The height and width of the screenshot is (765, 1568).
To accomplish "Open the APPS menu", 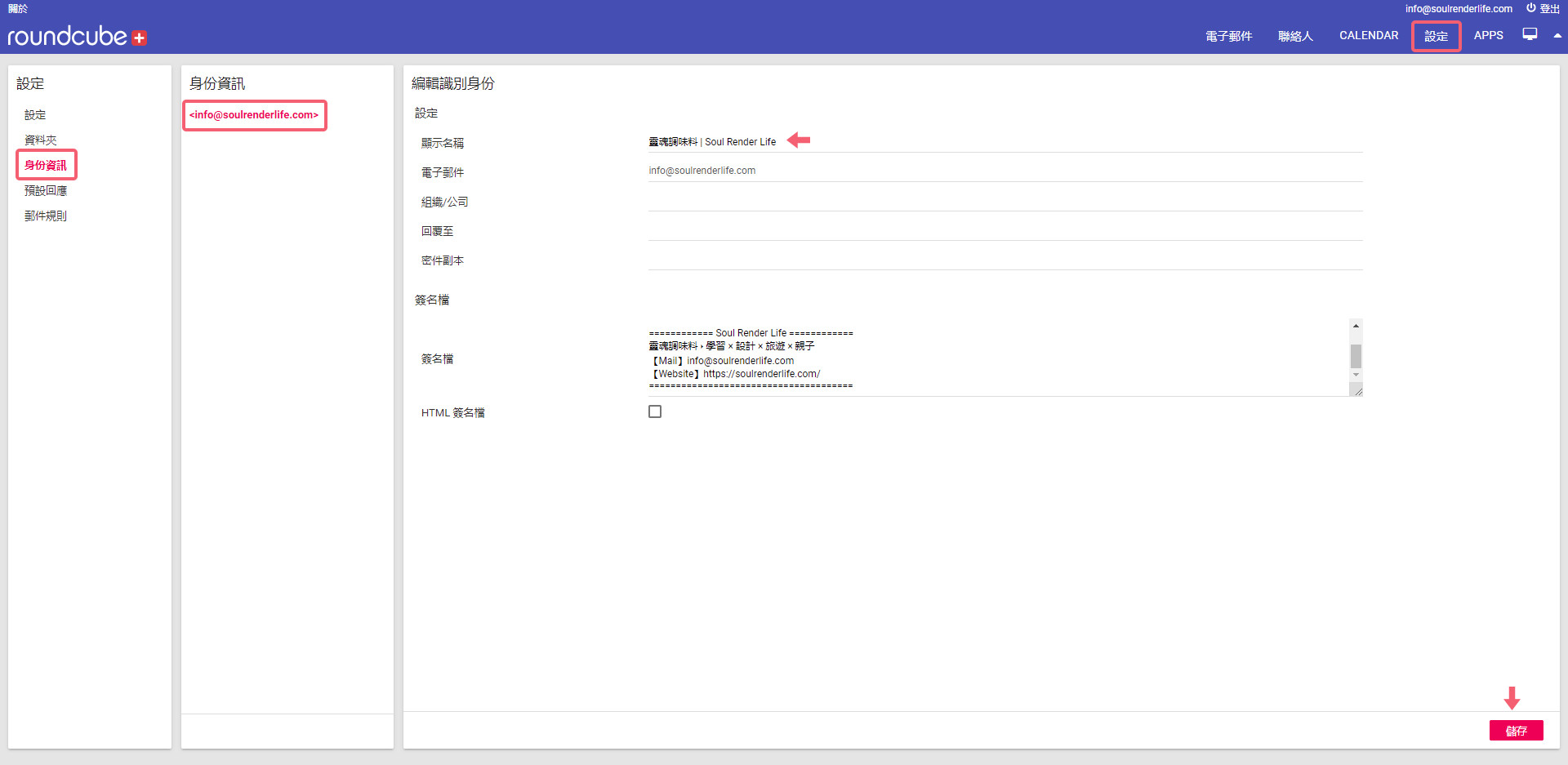I will 1488,35.
